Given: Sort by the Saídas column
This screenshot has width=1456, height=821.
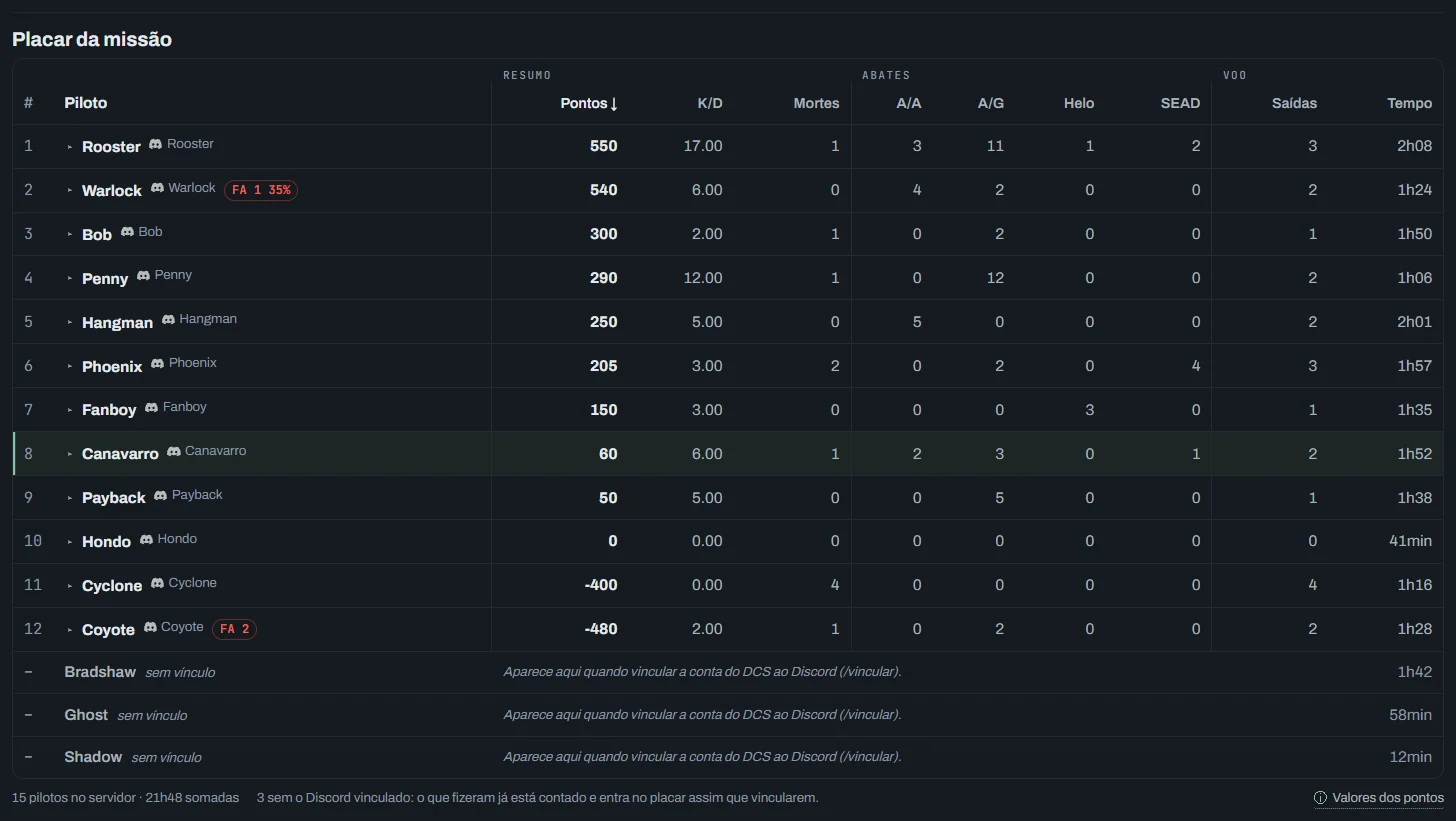Looking at the screenshot, I should point(1294,103).
